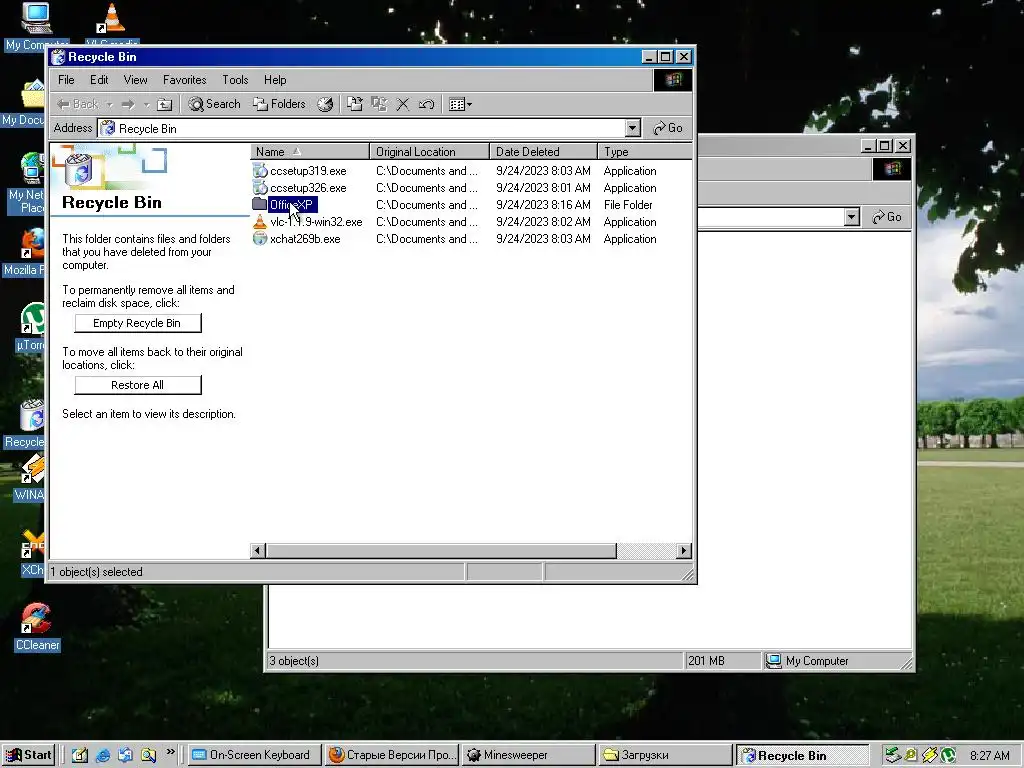
Task: Click the 9/24/2023 8:16 AM deleted date
Action: 543,204
